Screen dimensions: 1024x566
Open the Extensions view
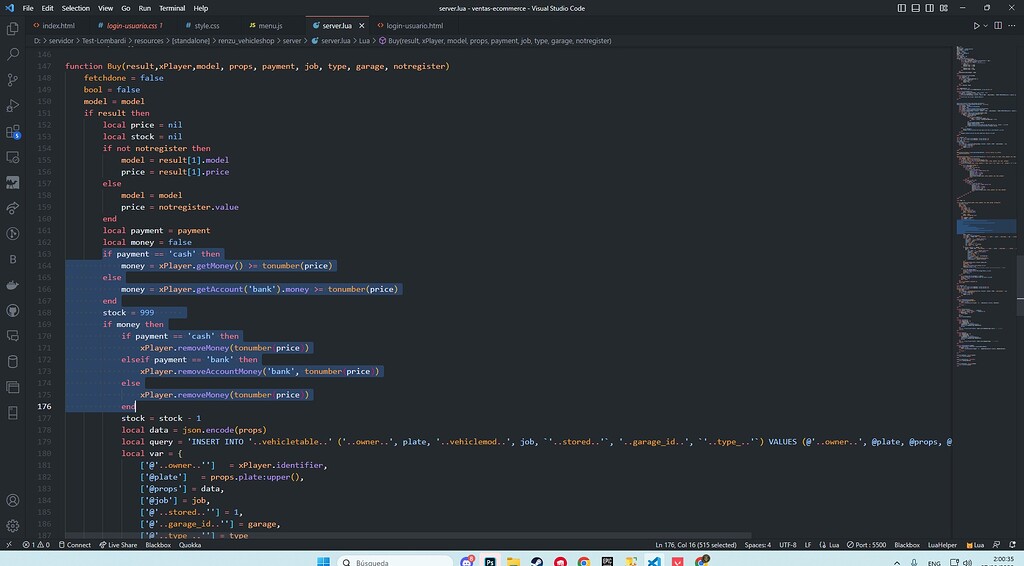point(13,132)
